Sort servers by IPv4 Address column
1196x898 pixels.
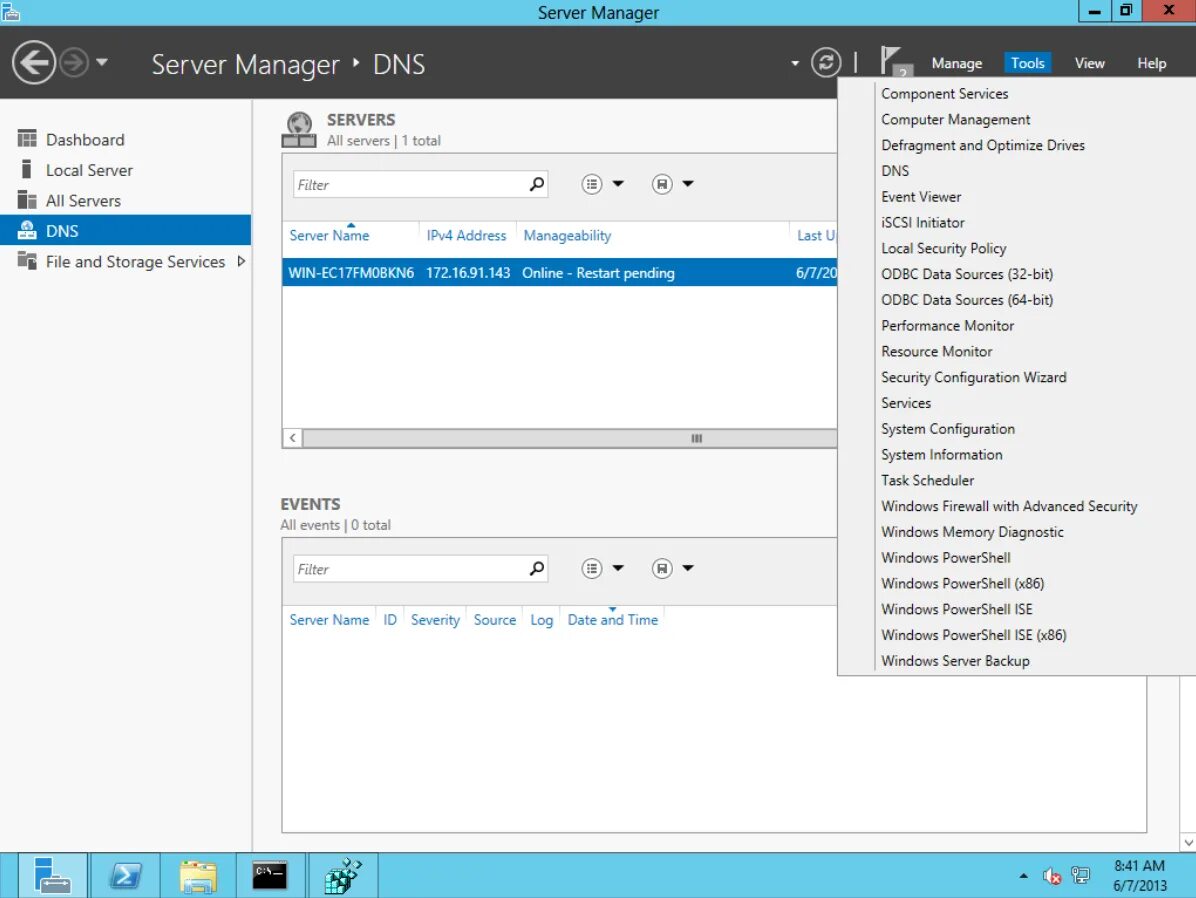[466, 236]
